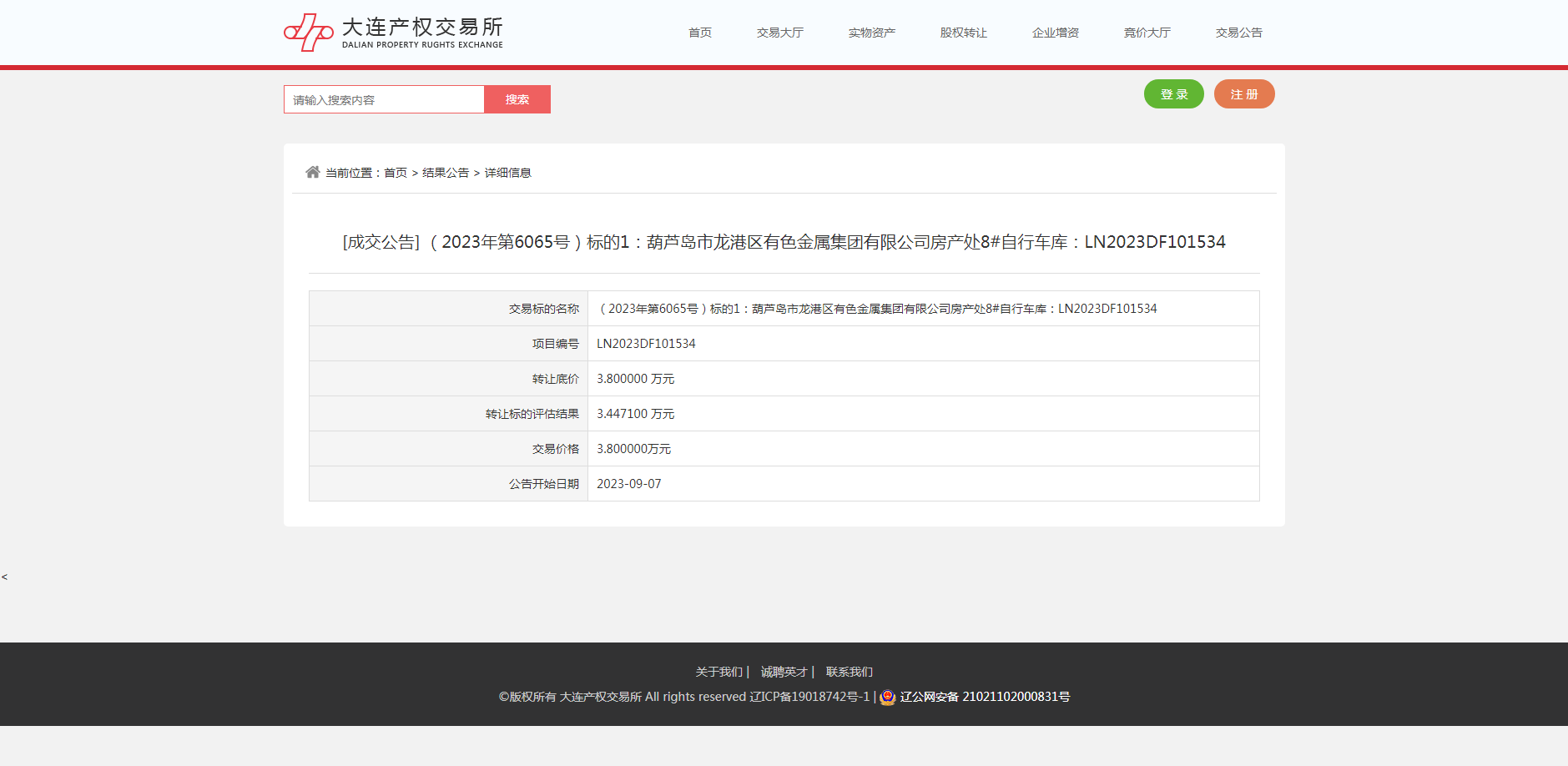
Task: Open the 首页 nav menu item
Action: click(x=700, y=33)
